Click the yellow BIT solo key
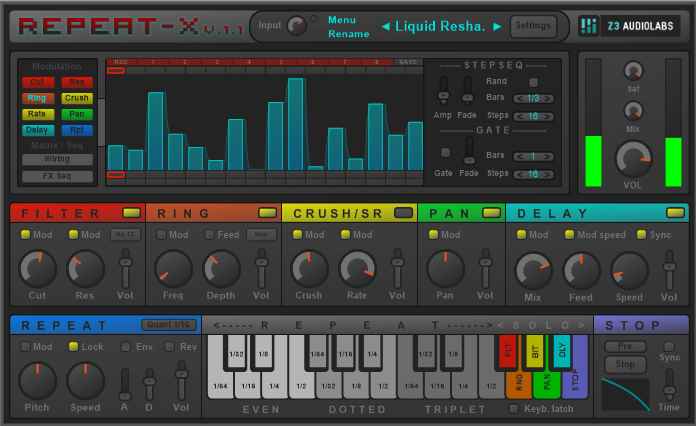 (535, 351)
